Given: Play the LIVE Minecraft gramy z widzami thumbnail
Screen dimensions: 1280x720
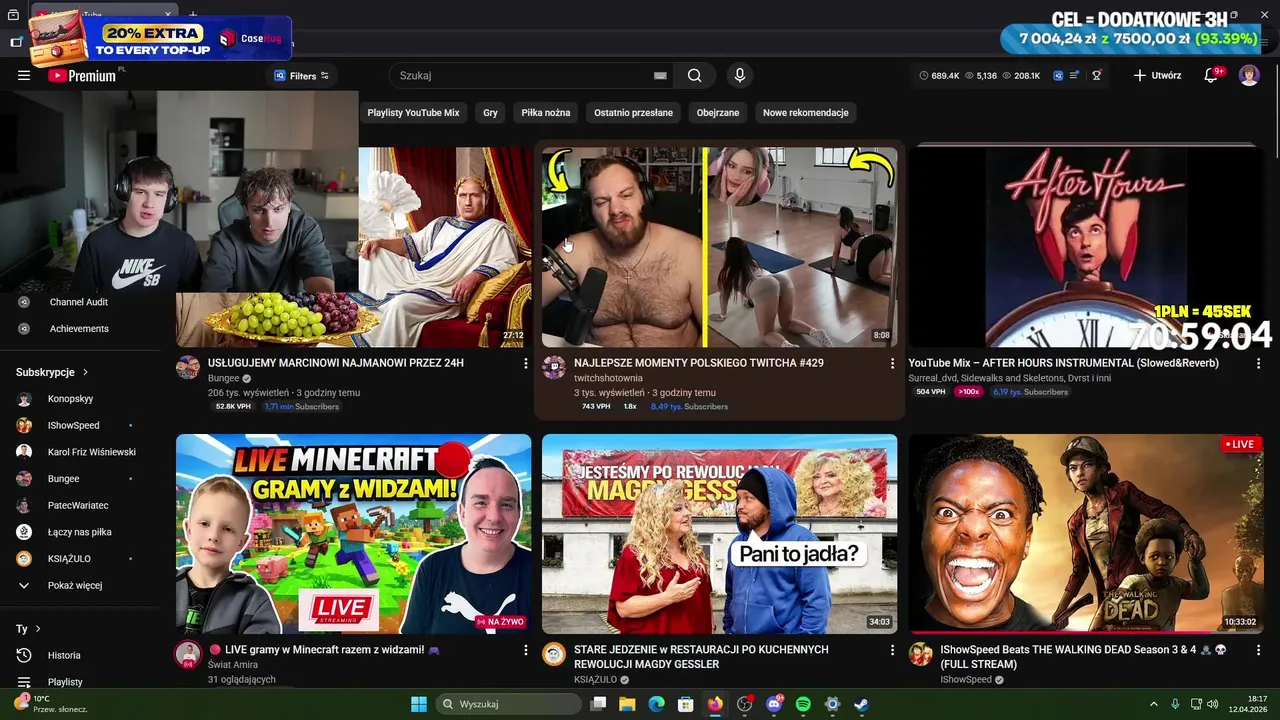Looking at the screenshot, I should [354, 533].
